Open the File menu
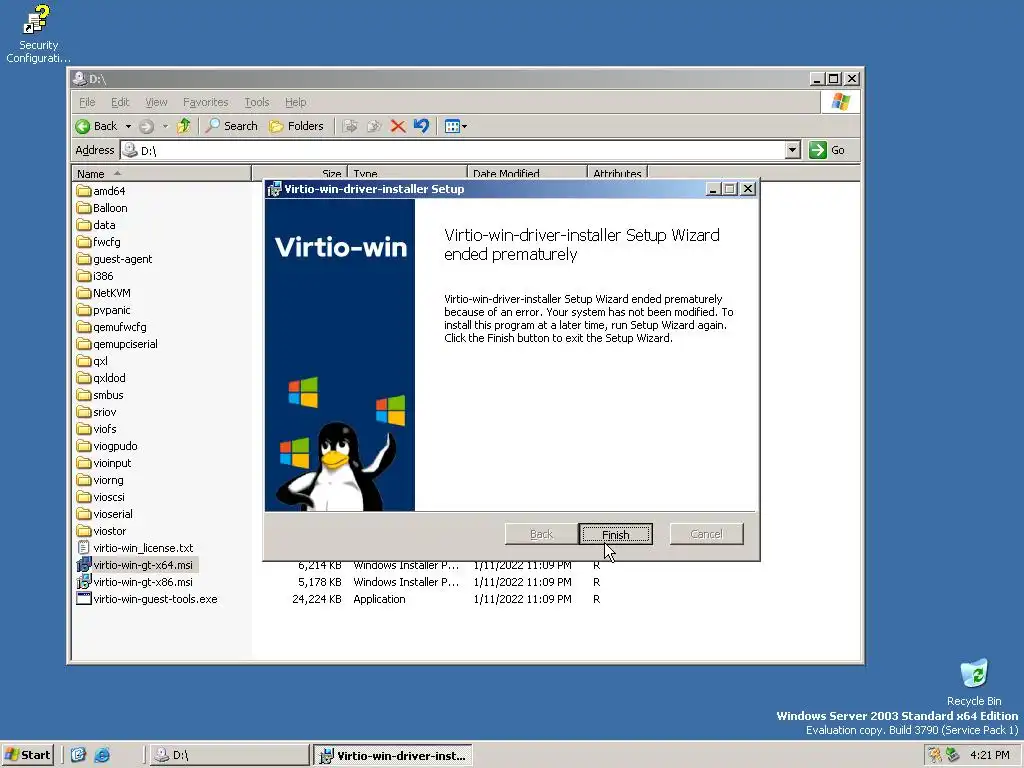1024x768 pixels. tap(87, 102)
